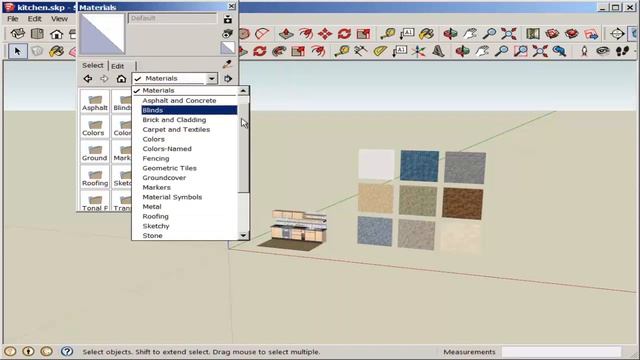Set paint material to default swatch icon
This screenshot has height=360, width=640.
point(228,48)
